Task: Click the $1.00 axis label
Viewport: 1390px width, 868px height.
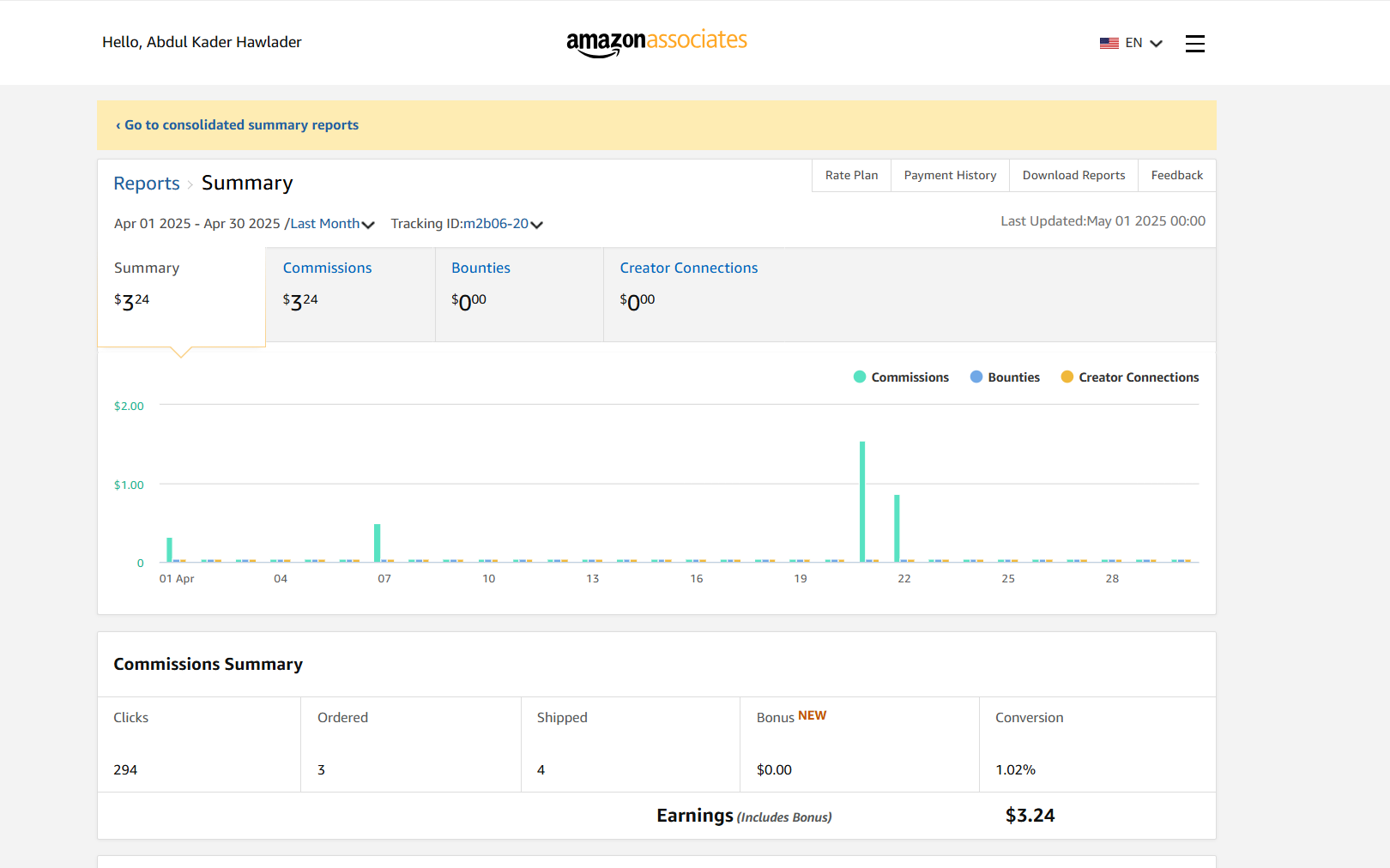Action: [x=129, y=485]
